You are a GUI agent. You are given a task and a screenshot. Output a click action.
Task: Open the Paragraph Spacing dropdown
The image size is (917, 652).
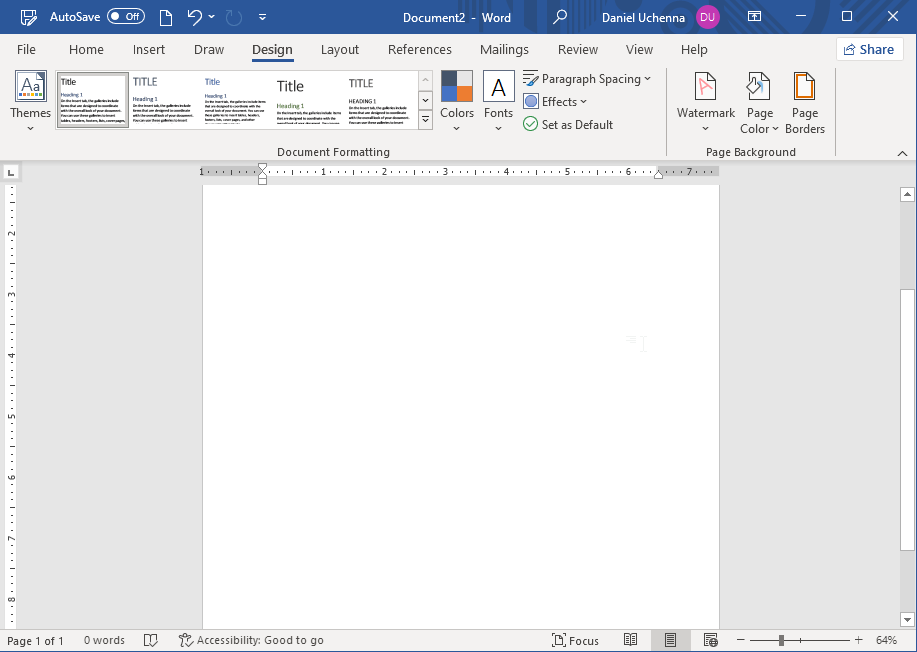587,78
